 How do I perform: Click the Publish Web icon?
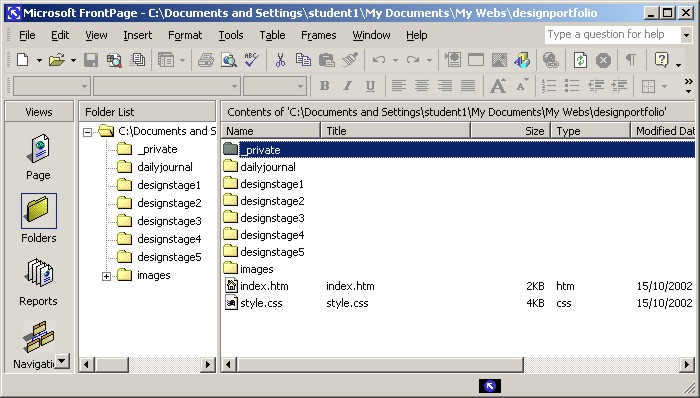(138, 60)
